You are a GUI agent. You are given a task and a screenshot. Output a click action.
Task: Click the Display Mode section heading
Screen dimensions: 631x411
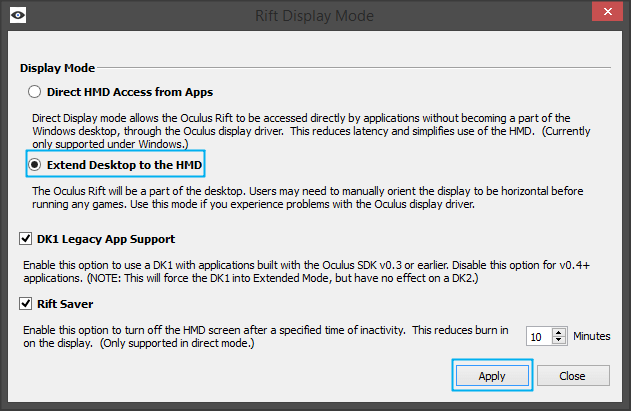click(58, 68)
